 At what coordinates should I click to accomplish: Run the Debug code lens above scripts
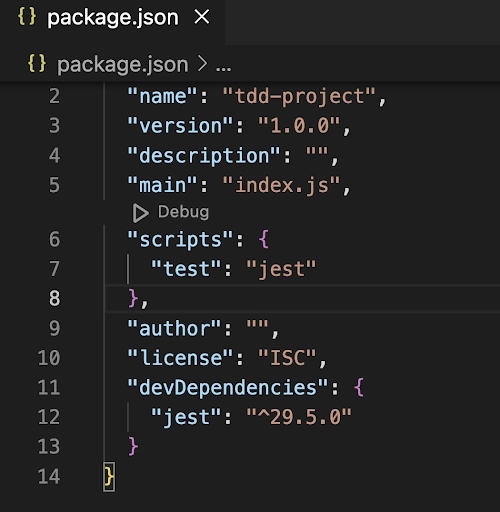(x=171, y=213)
